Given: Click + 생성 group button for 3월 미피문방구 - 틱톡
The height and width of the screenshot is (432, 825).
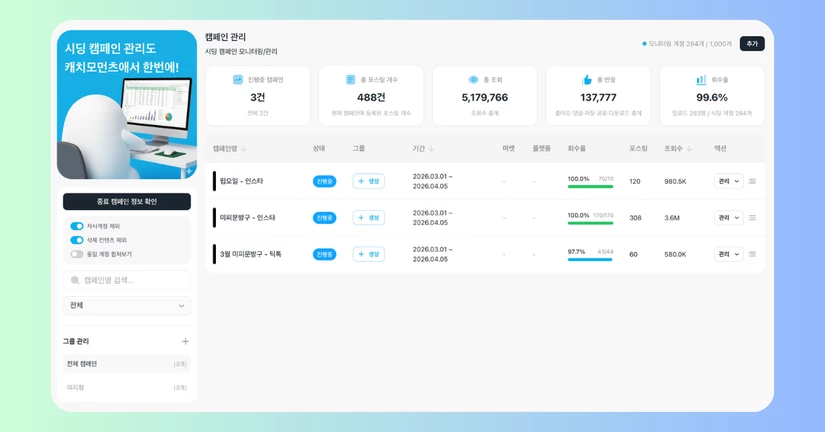Looking at the screenshot, I should 368,254.
